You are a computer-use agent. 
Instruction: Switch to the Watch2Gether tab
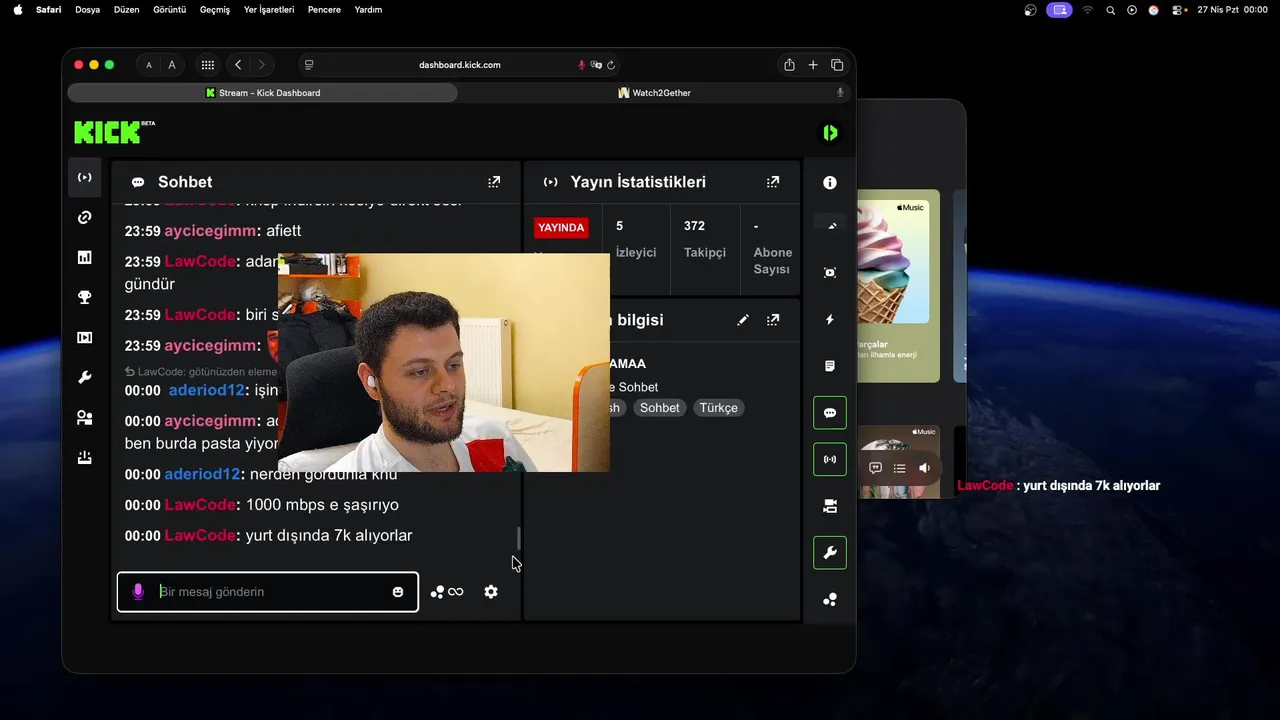pos(654,93)
